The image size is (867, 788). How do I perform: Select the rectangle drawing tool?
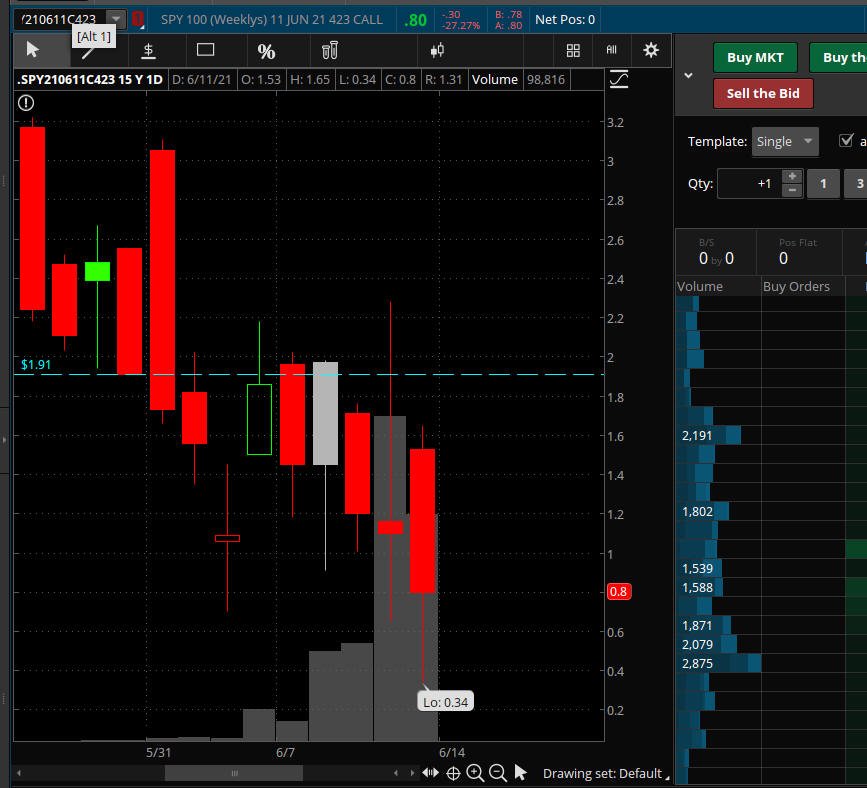coord(205,50)
